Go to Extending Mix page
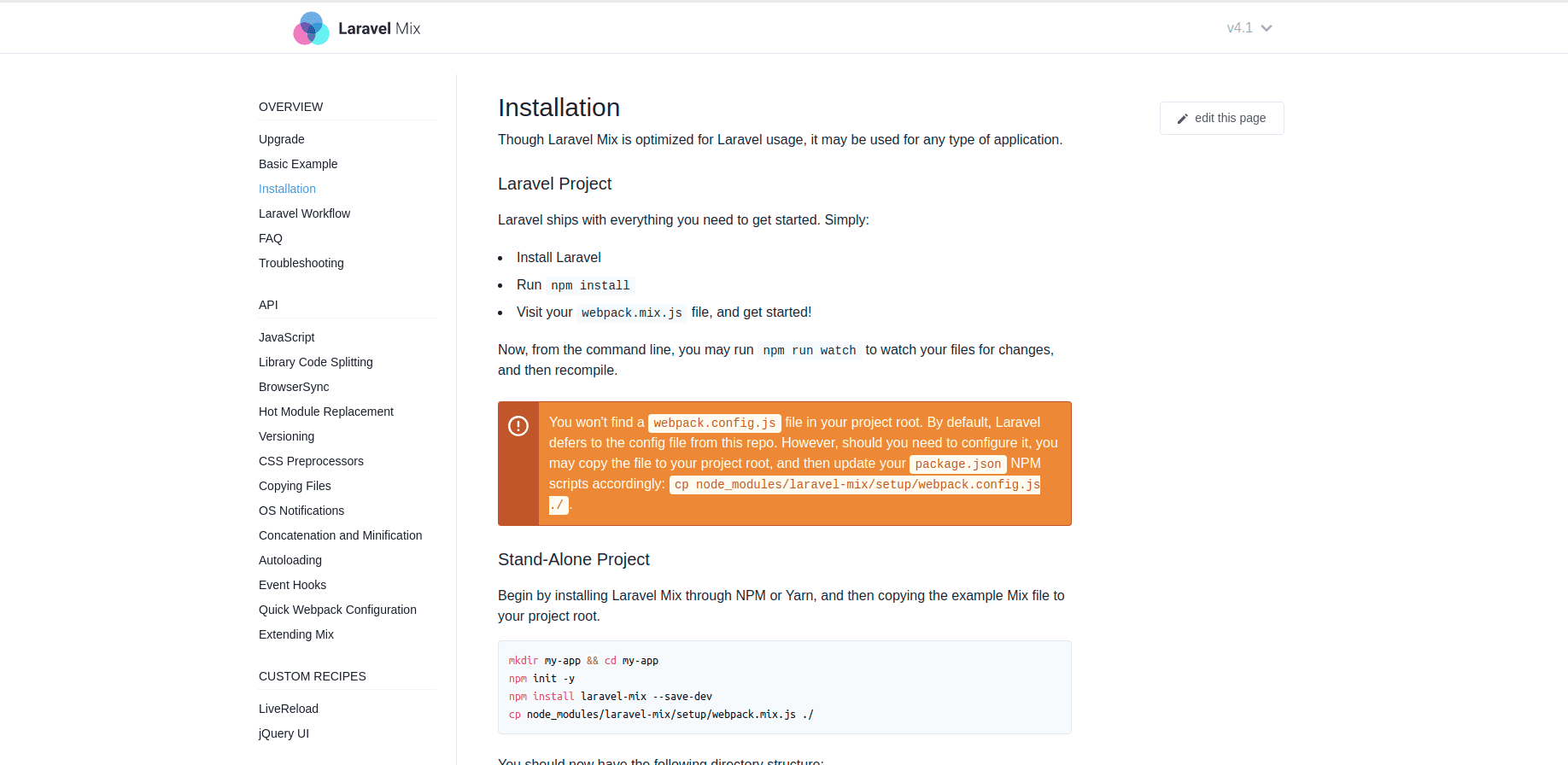Screen dimensions: 1568x765 [296, 634]
